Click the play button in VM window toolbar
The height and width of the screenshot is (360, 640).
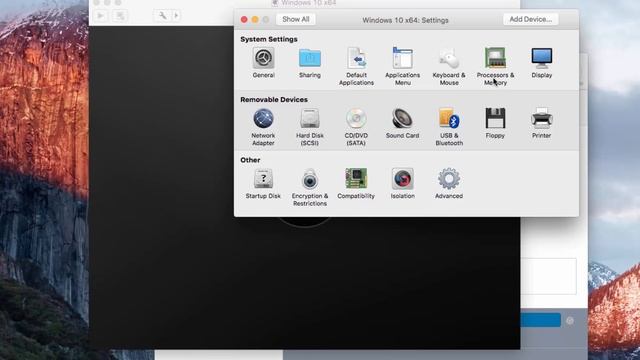(x=100, y=16)
